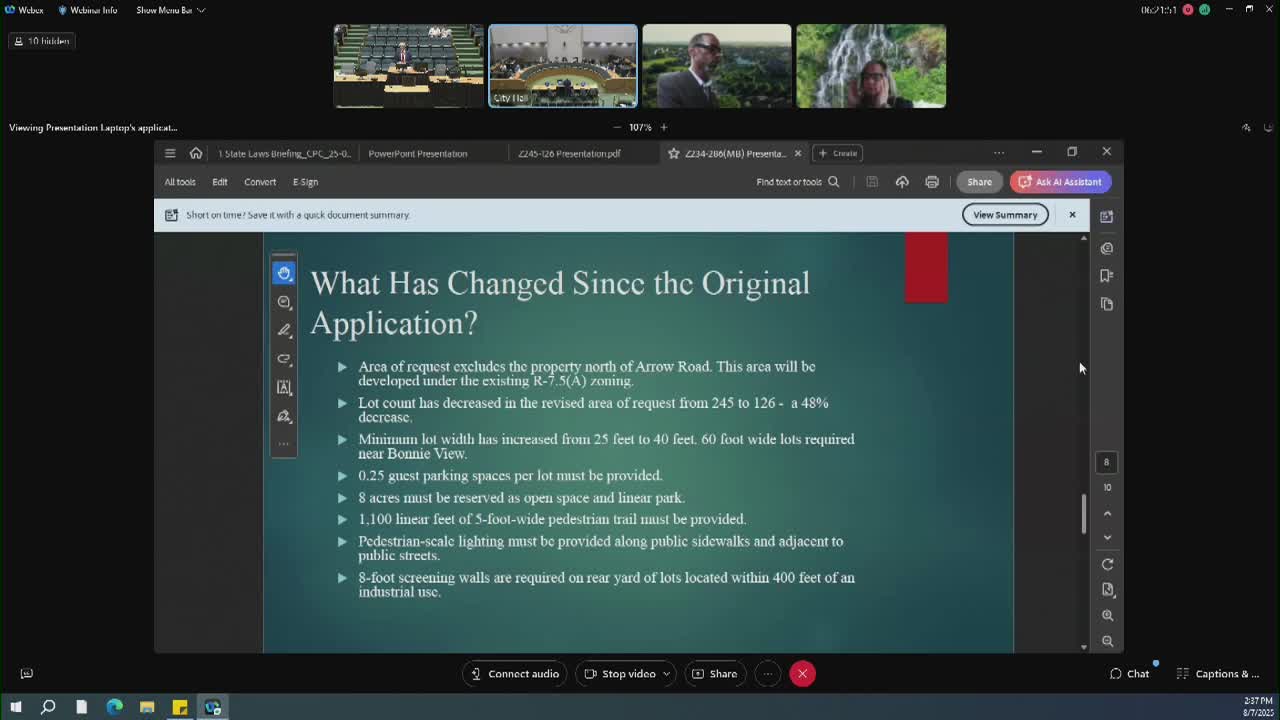Open the comments panel in the right rail
The width and height of the screenshot is (1280, 720).
pos(1107,248)
